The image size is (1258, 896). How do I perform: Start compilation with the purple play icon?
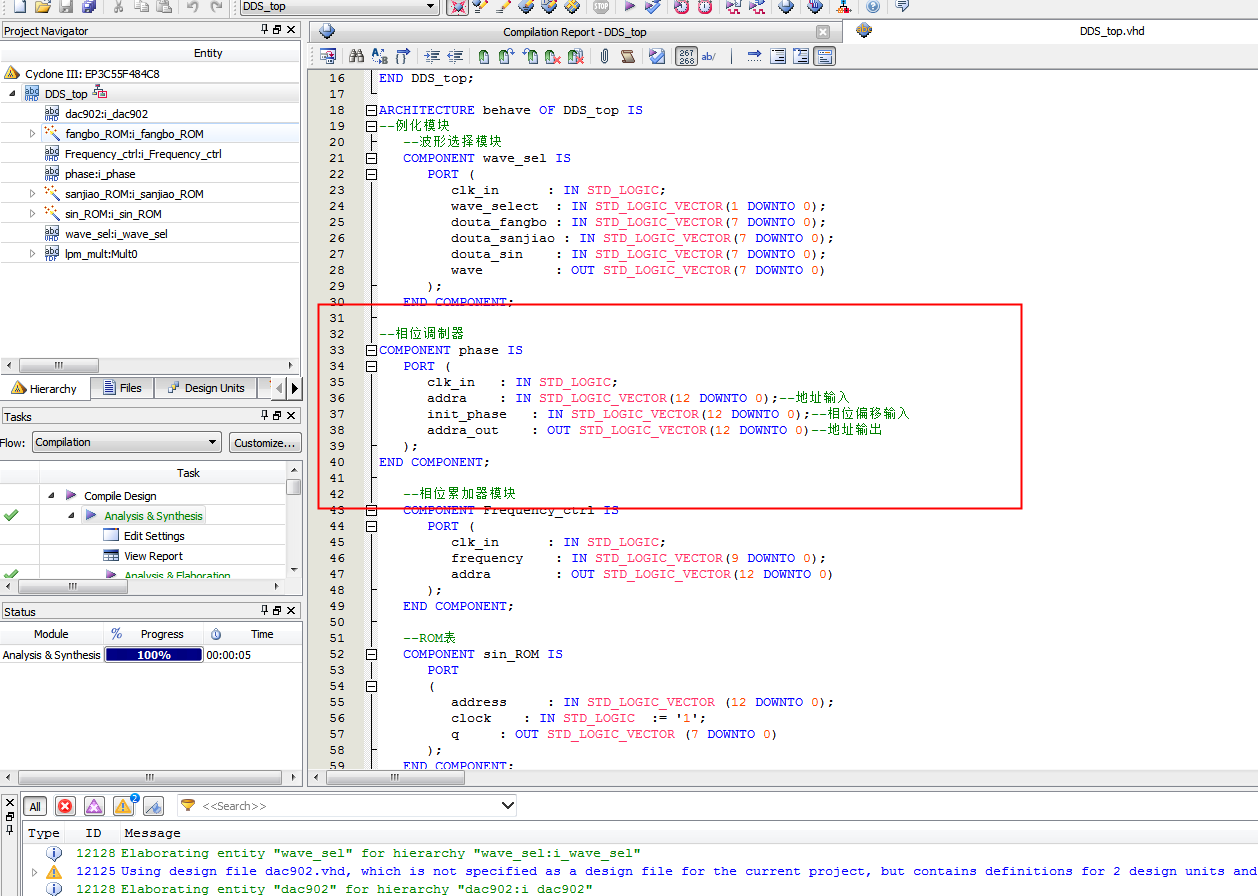coord(630,6)
